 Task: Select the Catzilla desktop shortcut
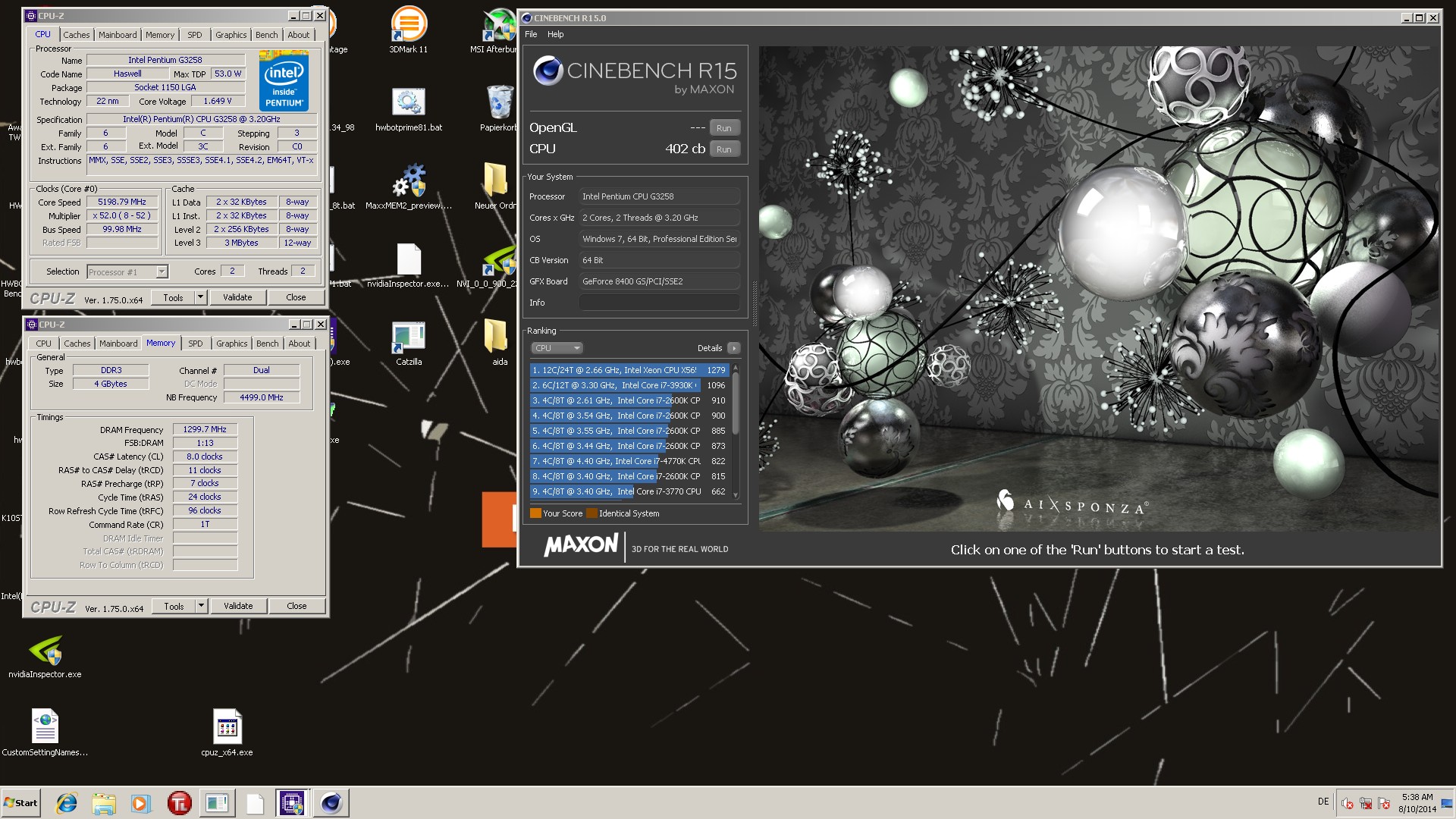pyautogui.click(x=408, y=343)
